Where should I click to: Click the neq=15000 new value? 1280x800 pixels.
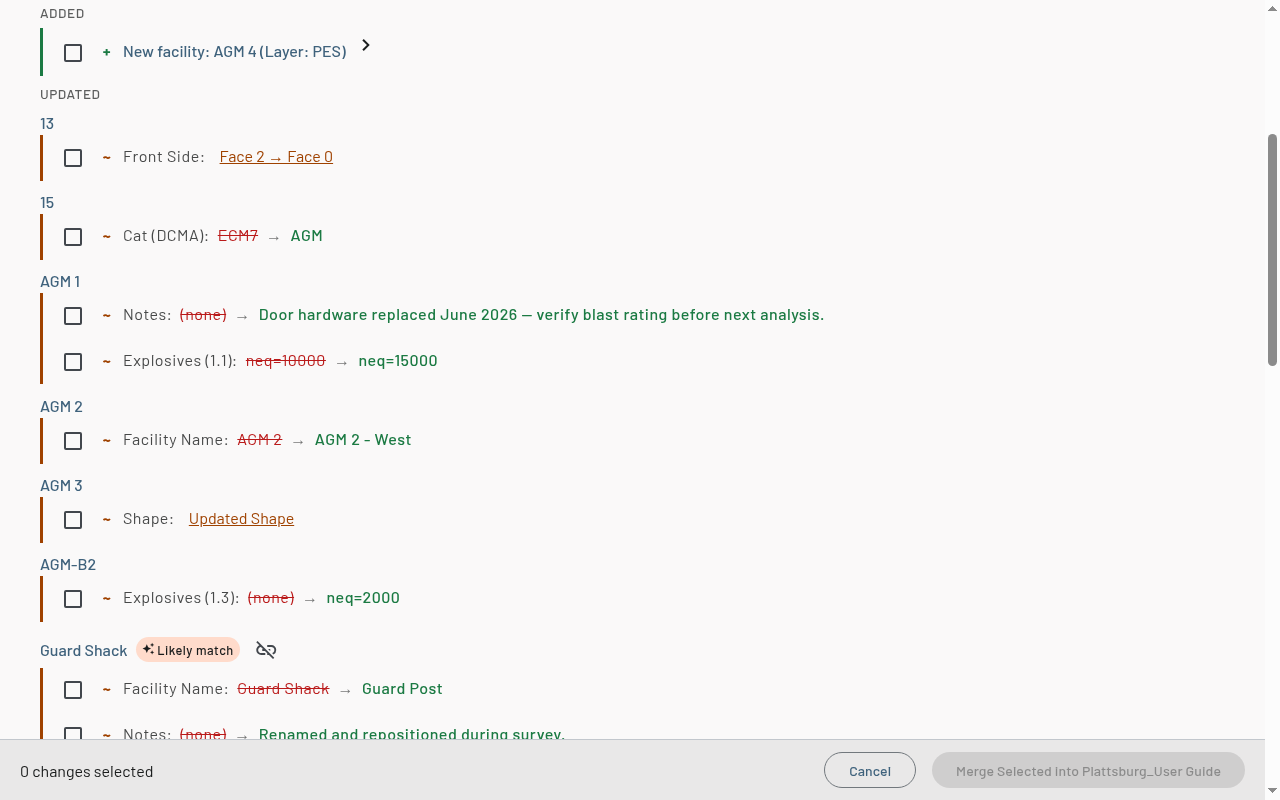tap(398, 361)
